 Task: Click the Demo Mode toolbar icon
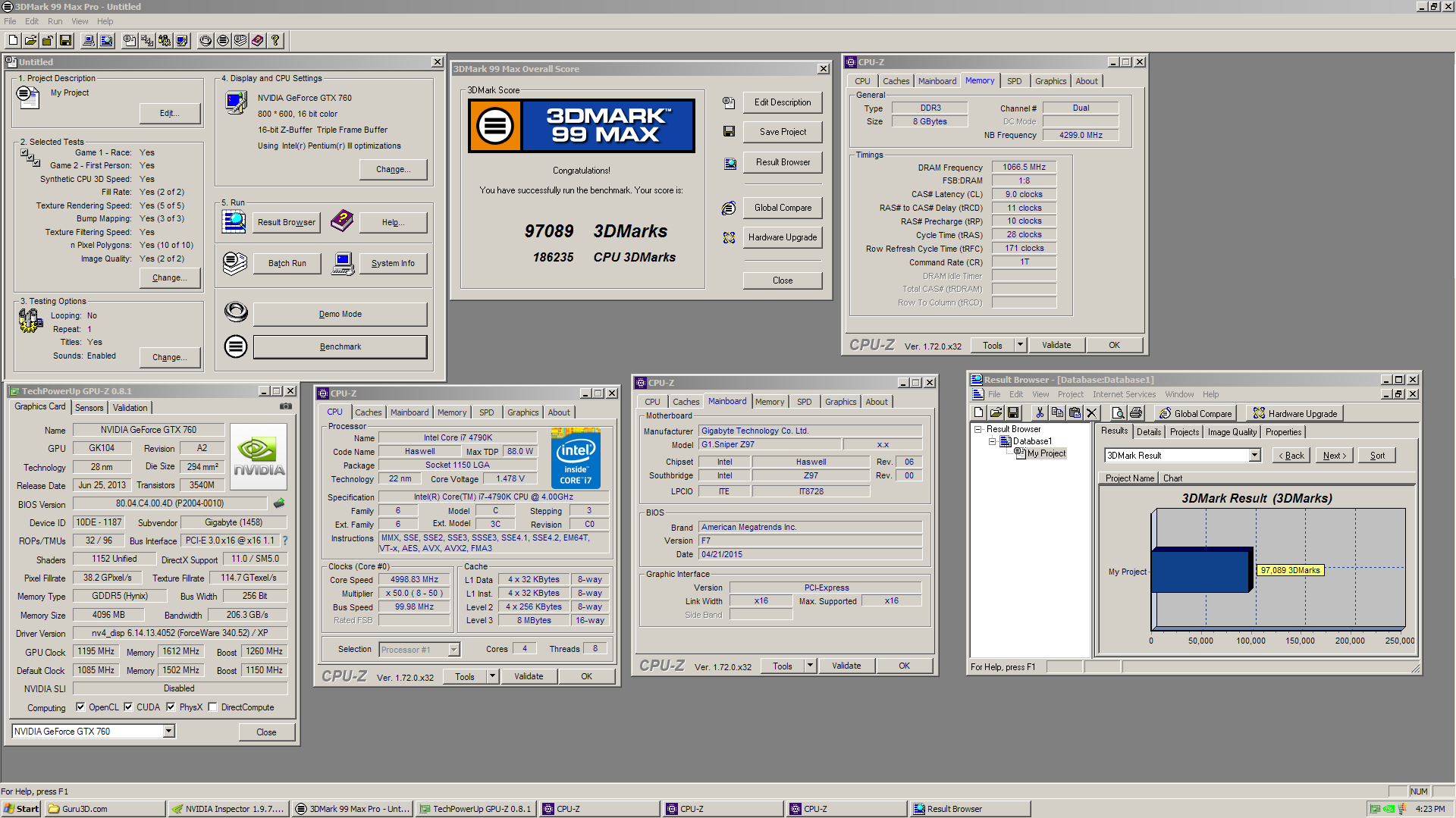(206, 41)
